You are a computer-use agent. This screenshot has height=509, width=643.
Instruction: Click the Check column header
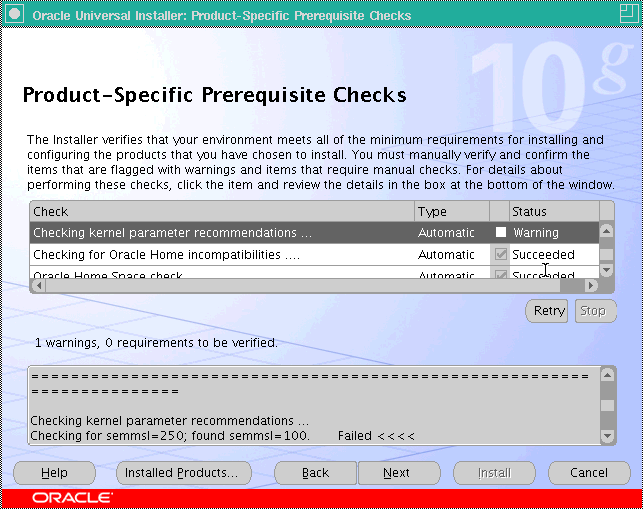222,211
